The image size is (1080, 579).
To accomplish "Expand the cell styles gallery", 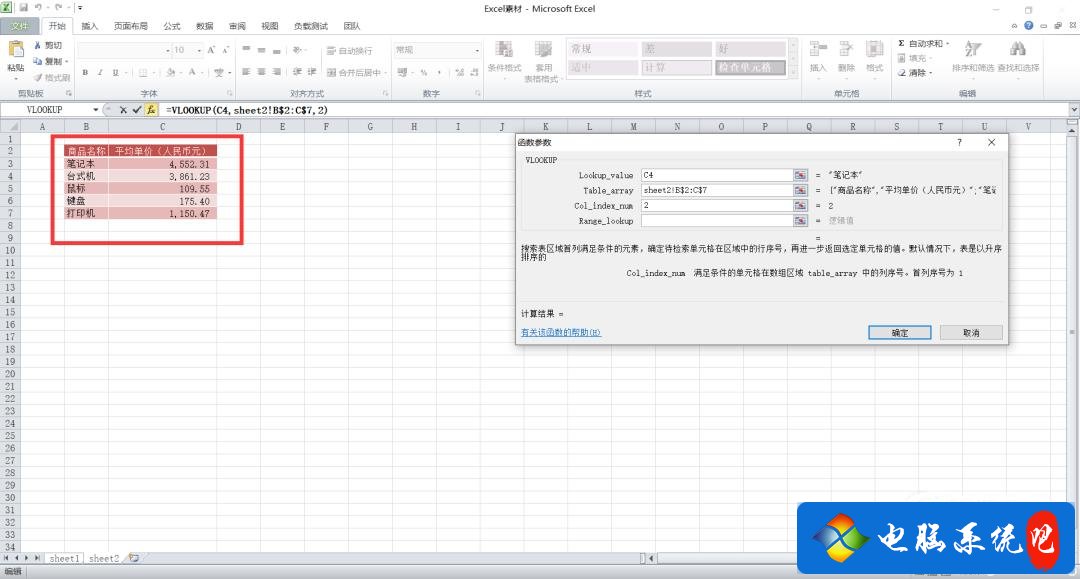I will (x=793, y=71).
